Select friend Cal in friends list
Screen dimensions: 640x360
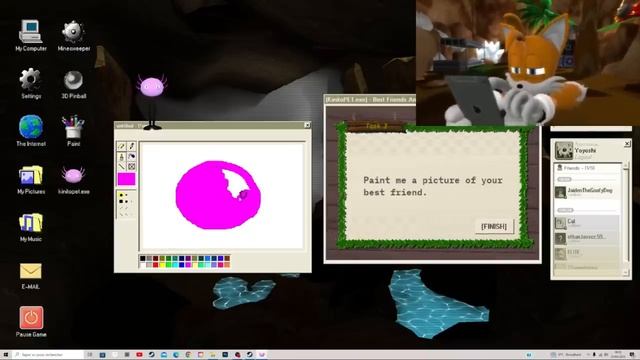point(586,223)
